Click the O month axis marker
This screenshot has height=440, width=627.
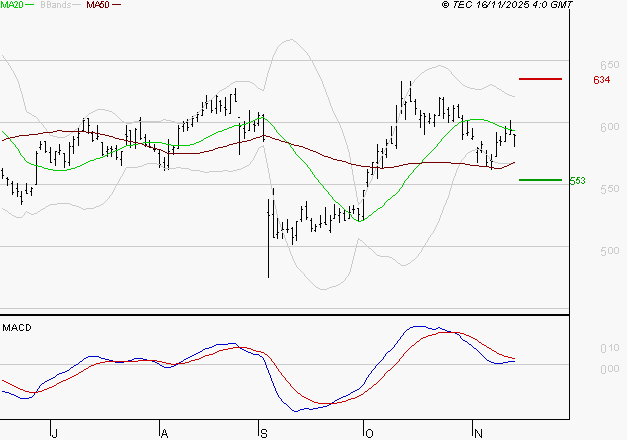pos(369,434)
